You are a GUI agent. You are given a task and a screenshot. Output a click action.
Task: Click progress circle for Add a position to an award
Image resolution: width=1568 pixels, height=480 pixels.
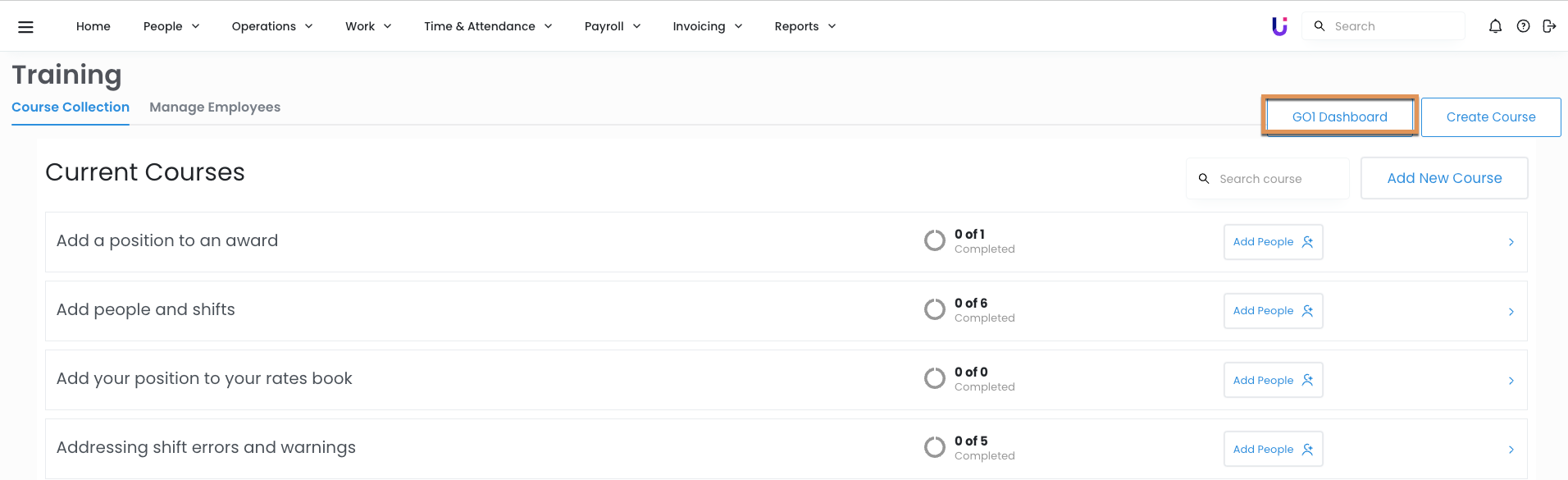pos(935,240)
